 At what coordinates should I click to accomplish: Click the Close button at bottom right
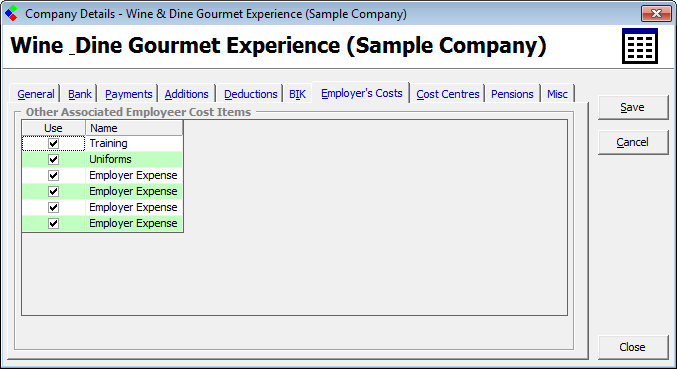[x=633, y=347]
